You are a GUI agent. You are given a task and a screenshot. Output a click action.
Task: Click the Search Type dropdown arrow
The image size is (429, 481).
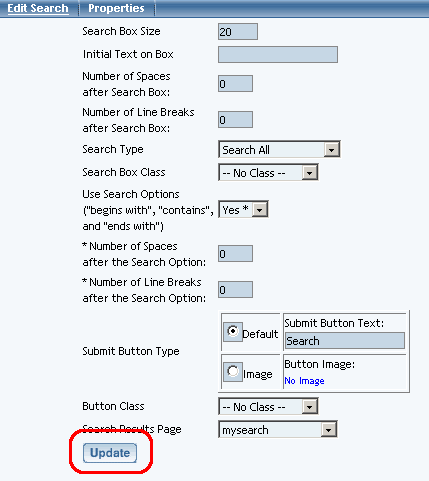point(331,150)
